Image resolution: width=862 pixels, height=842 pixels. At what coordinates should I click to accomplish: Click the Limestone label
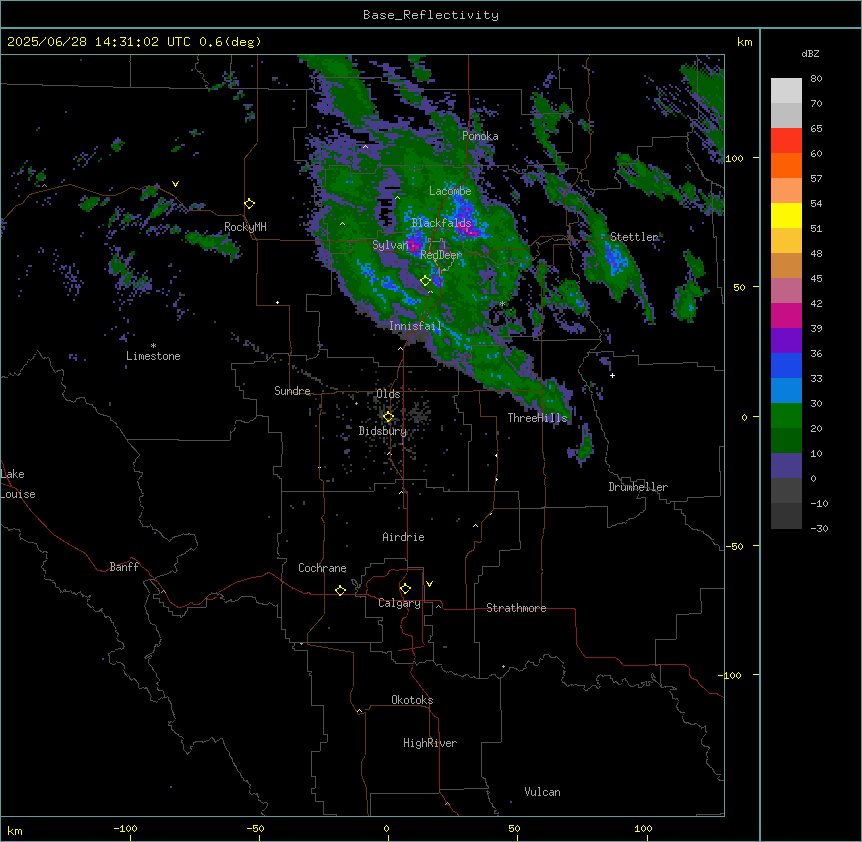153,356
